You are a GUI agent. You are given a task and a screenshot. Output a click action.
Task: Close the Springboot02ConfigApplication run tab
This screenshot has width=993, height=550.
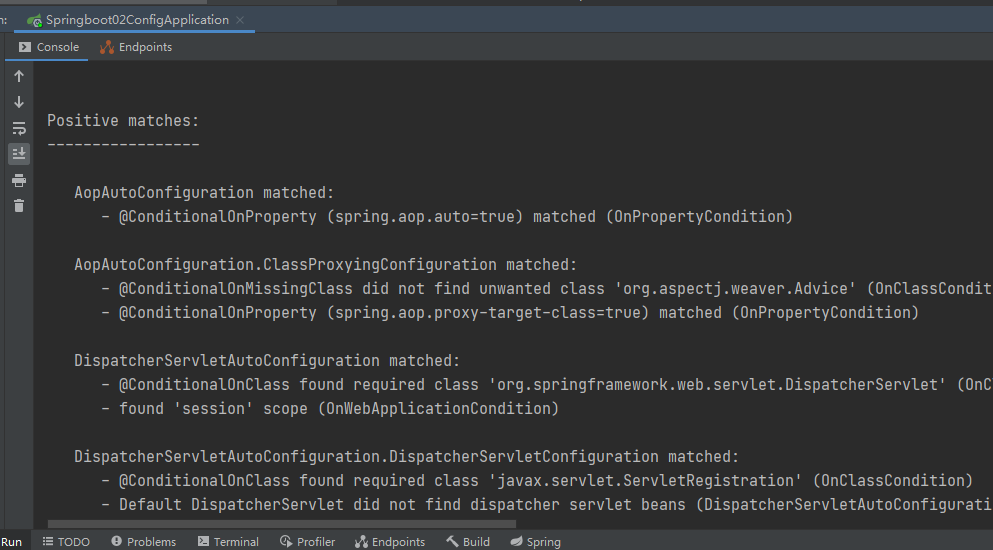click(240, 20)
